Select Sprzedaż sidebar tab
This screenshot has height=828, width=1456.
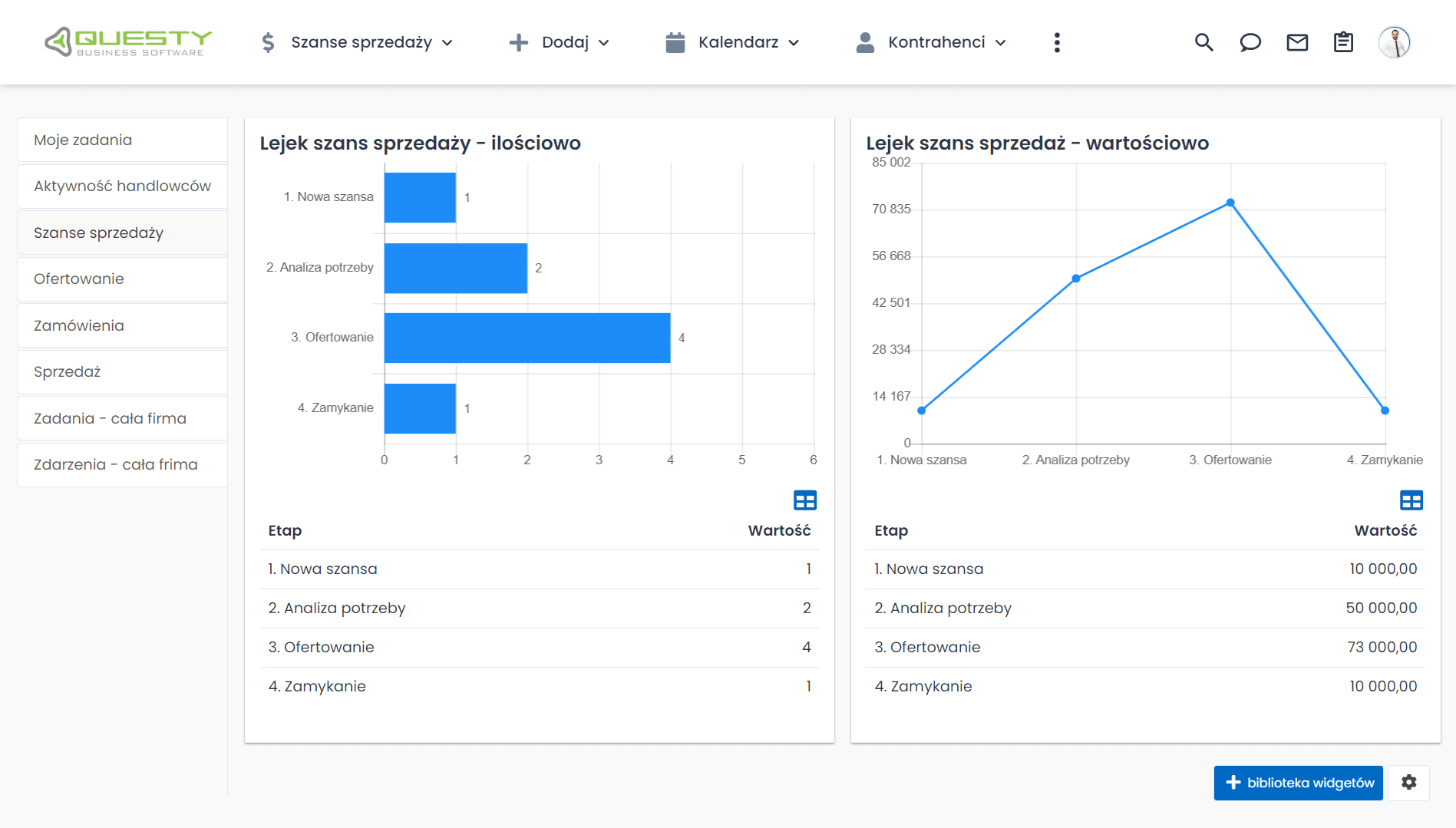pyautogui.click(x=122, y=372)
